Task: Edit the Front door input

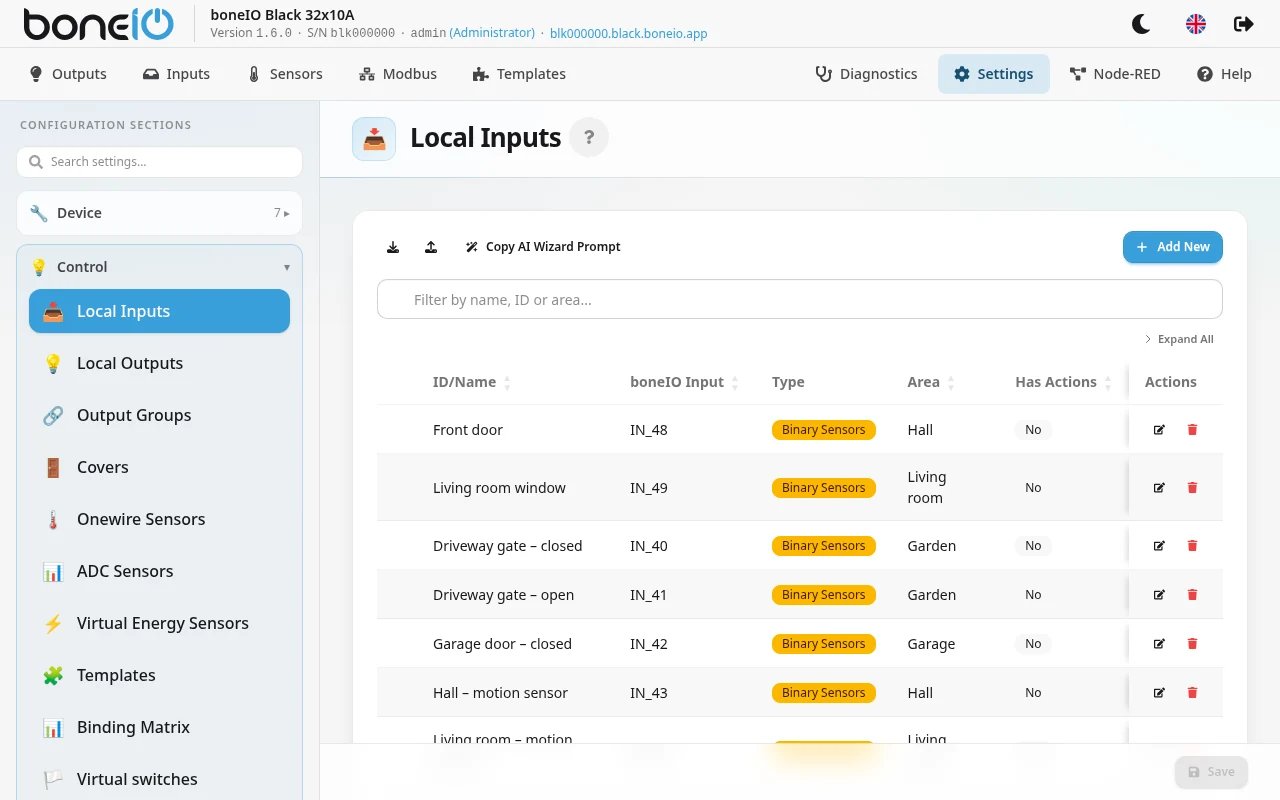Action: point(1159,430)
